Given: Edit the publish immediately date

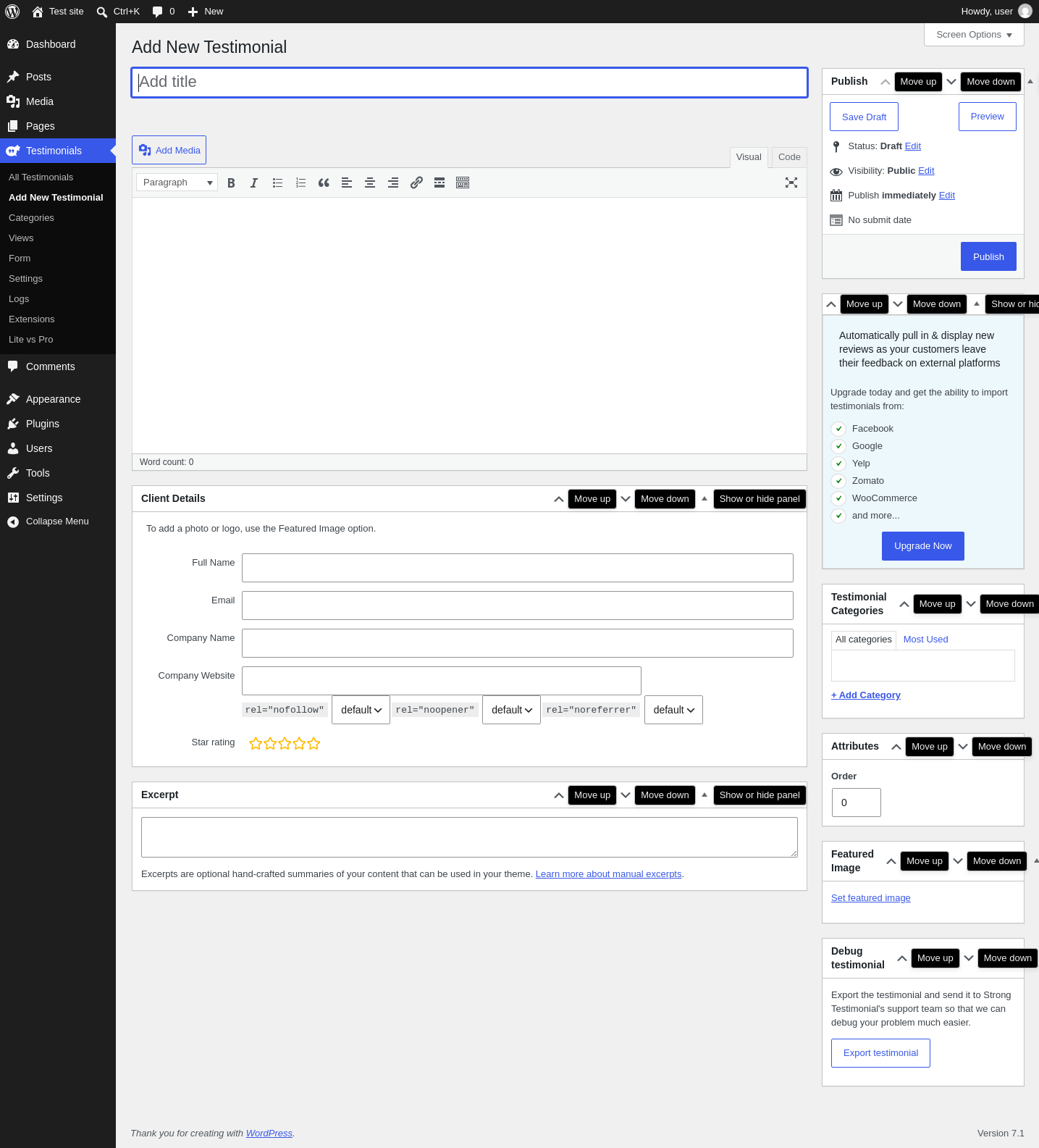Looking at the screenshot, I should coord(947,196).
